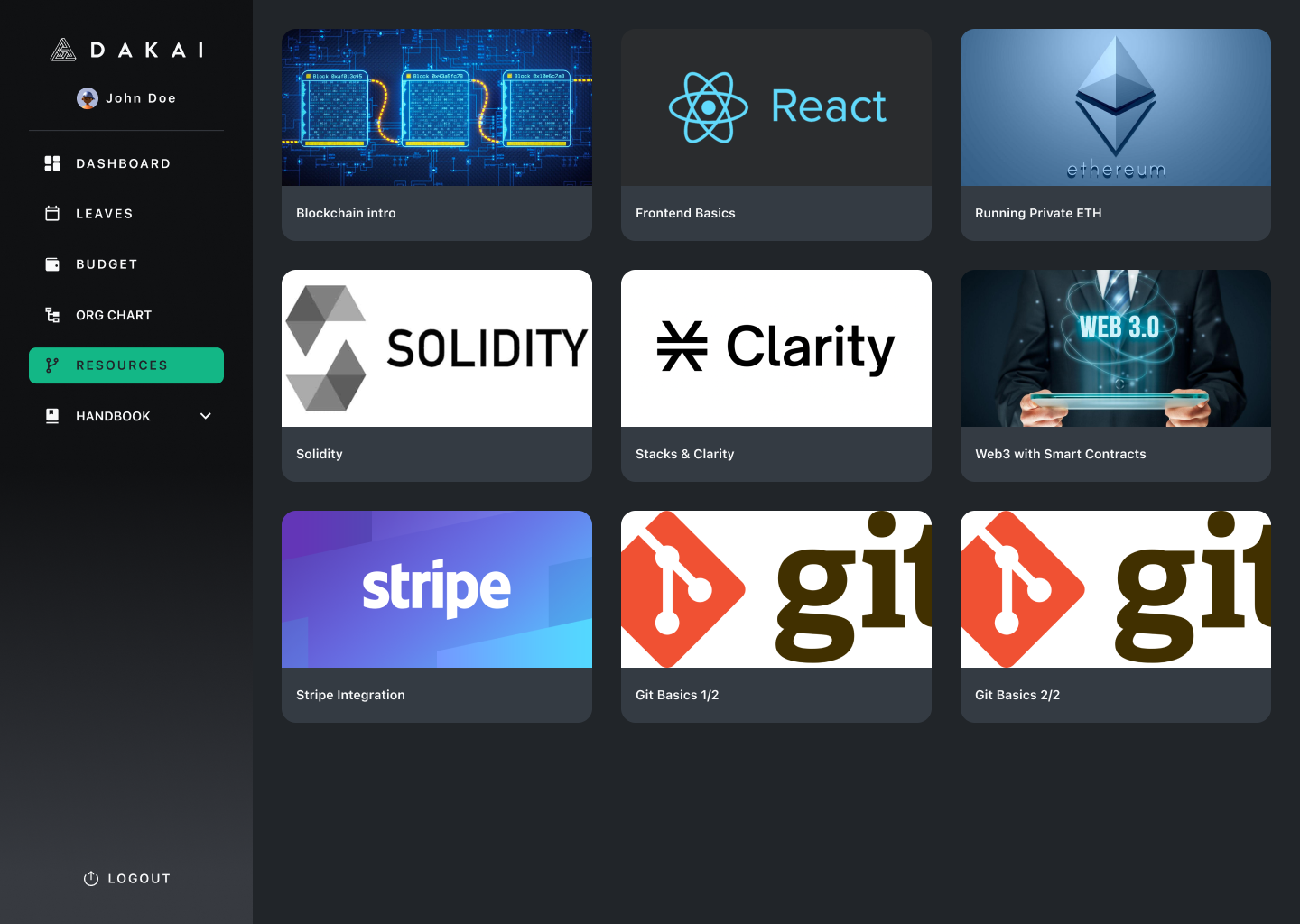Click the DAKAI brand name
This screenshot has height=924, width=1300.
pos(147,50)
